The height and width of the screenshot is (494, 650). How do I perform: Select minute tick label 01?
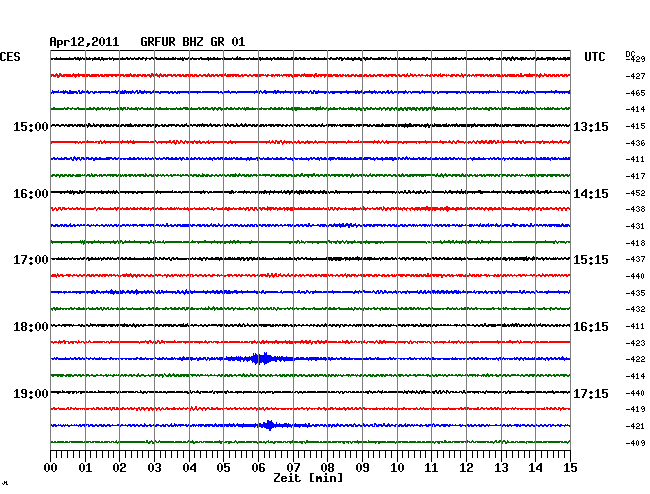point(85,468)
